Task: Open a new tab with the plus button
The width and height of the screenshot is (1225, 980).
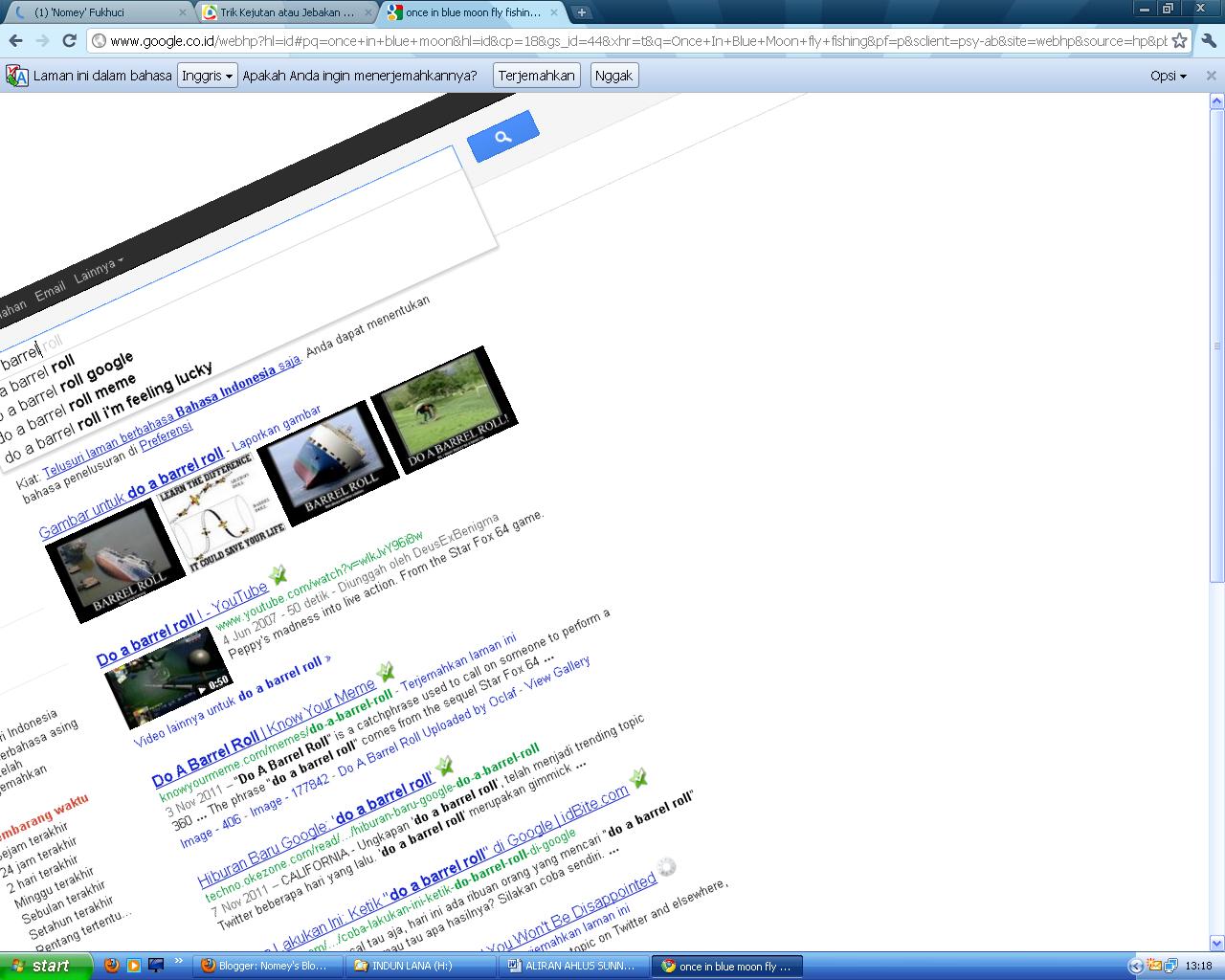Action: click(x=581, y=12)
